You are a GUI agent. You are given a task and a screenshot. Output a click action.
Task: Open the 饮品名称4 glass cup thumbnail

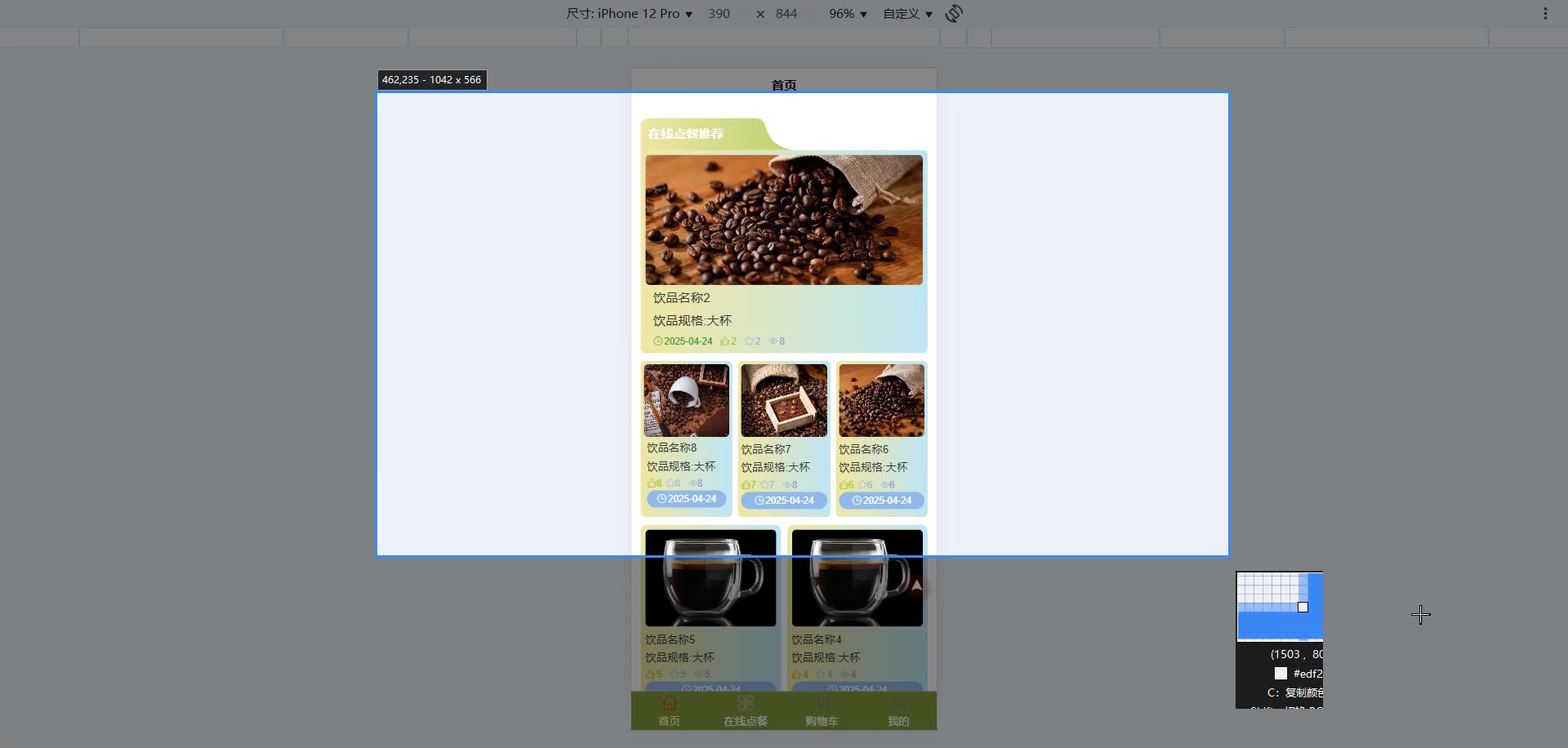[x=857, y=578]
